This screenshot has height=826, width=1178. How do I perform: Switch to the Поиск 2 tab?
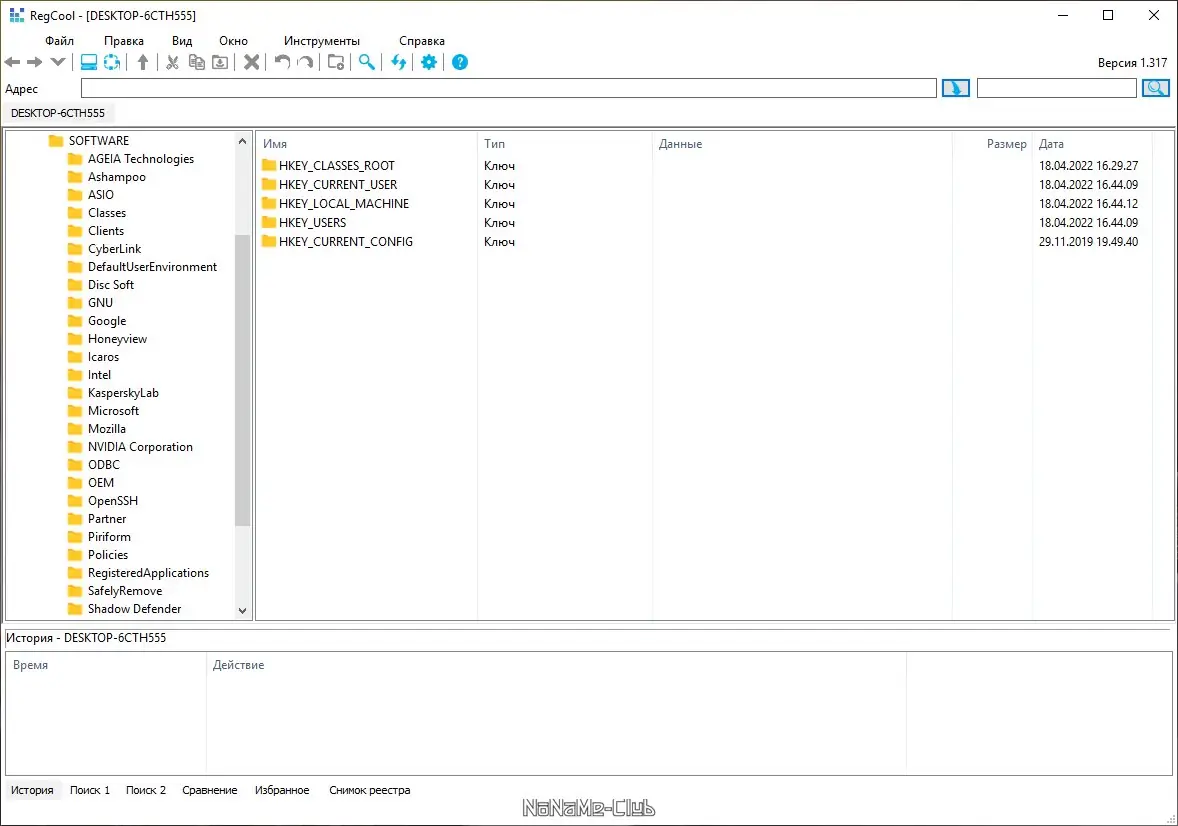coord(146,790)
